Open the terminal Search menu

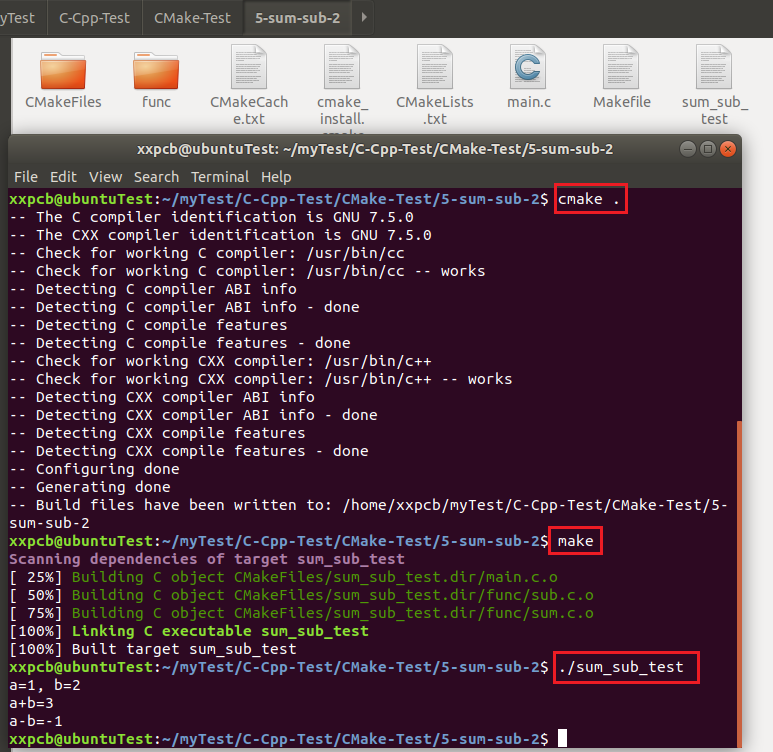[x=156, y=177]
